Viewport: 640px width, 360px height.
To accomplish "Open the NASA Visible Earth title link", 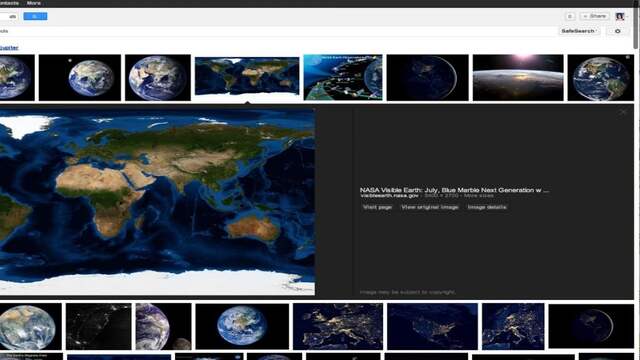I will [454, 190].
